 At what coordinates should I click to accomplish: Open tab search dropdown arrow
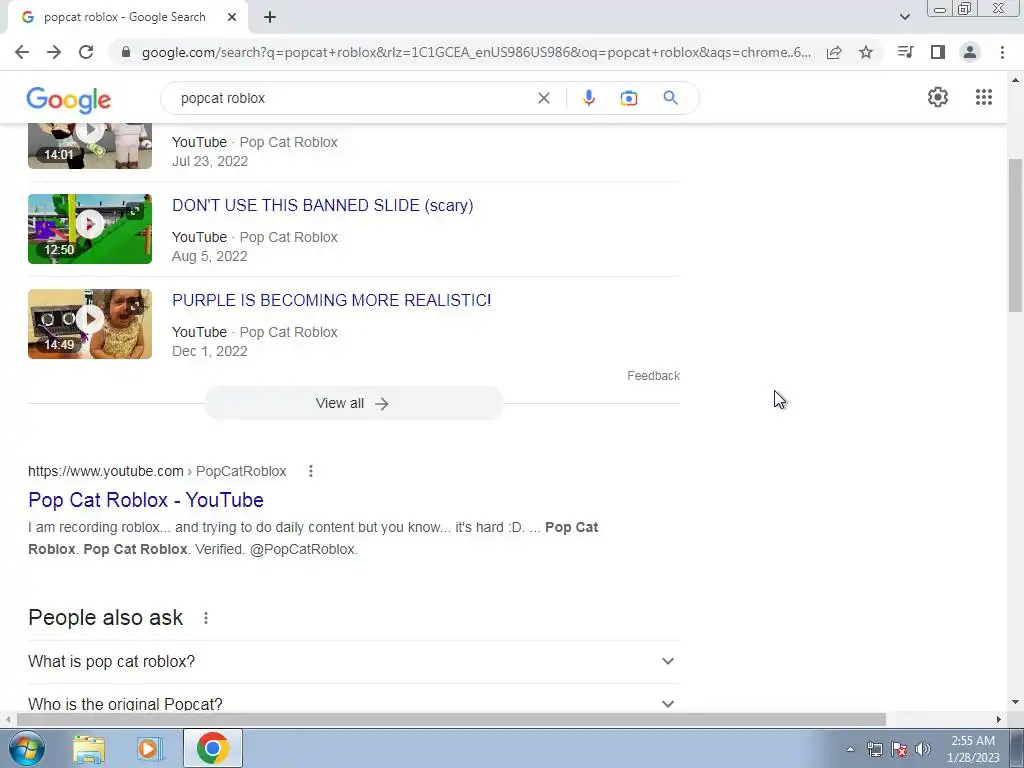point(904,17)
